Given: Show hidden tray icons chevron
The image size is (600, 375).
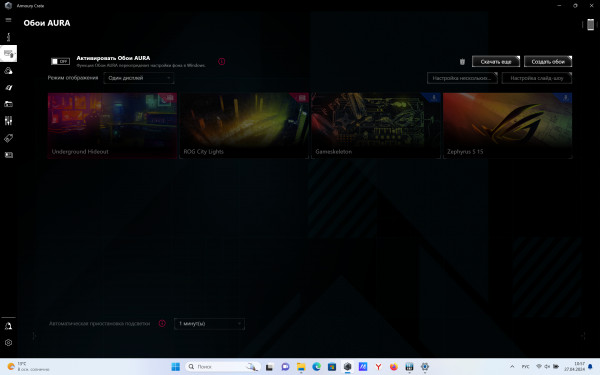Looking at the screenshot, I should tap(512, 367).
